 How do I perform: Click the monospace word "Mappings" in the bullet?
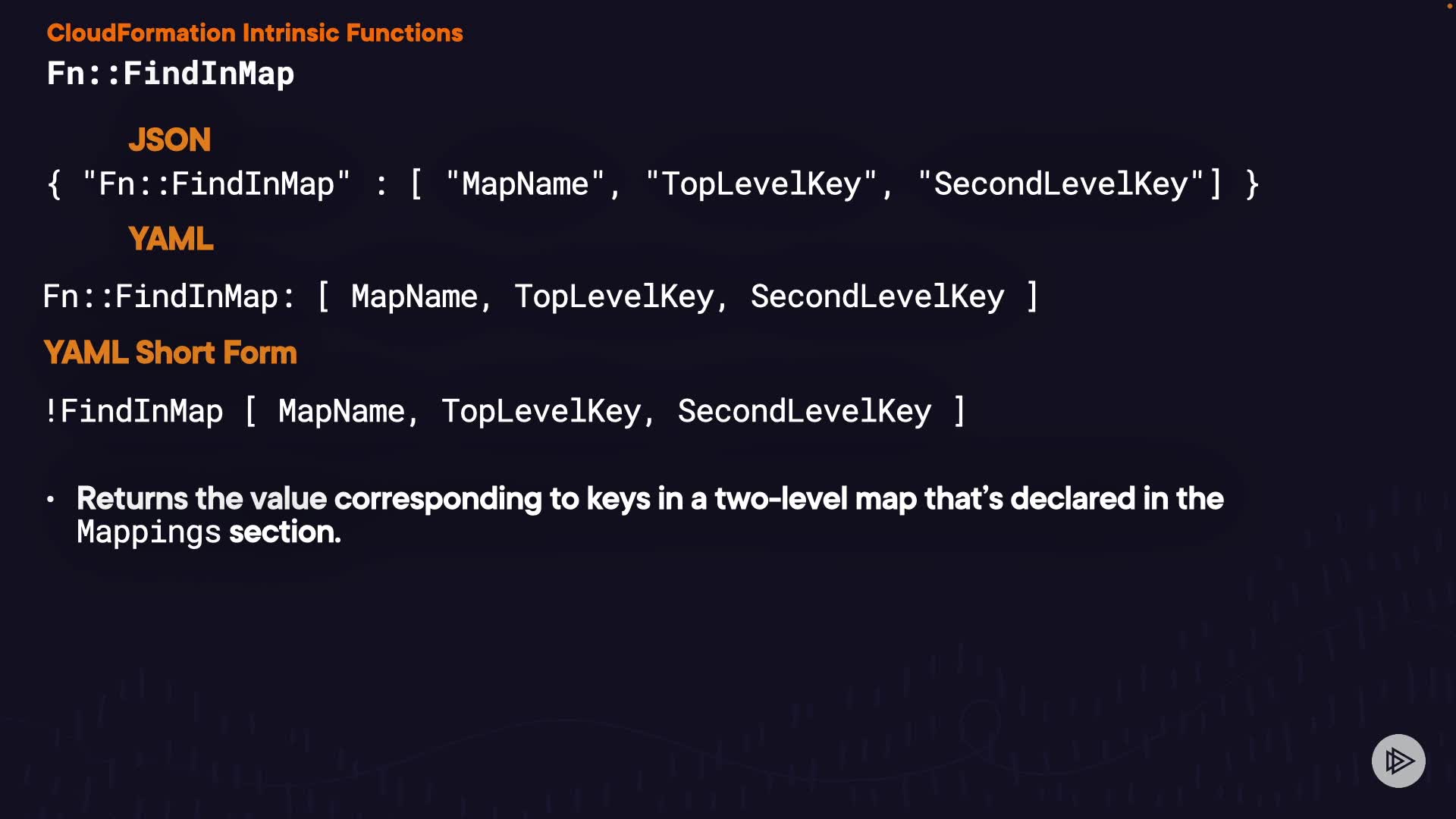coord(149,532)
